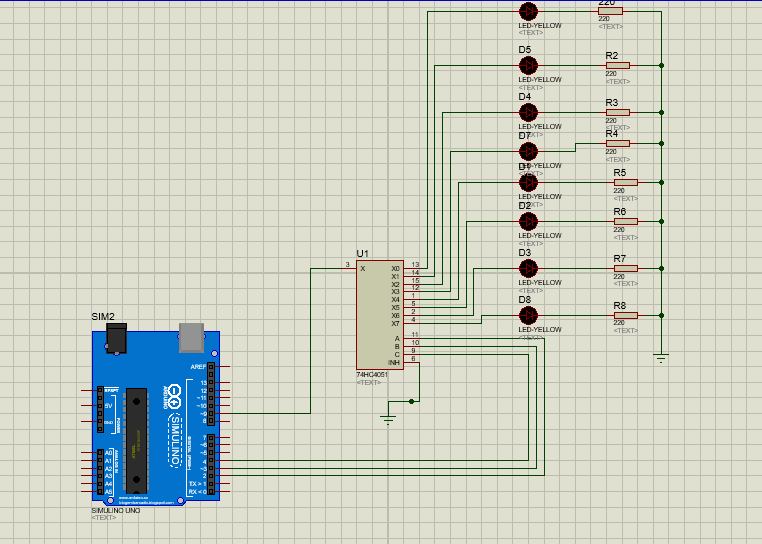The width and height of the screenshot is (762, 544).
Task: Click the R8 reference label
Action: [x=620, y=305]
